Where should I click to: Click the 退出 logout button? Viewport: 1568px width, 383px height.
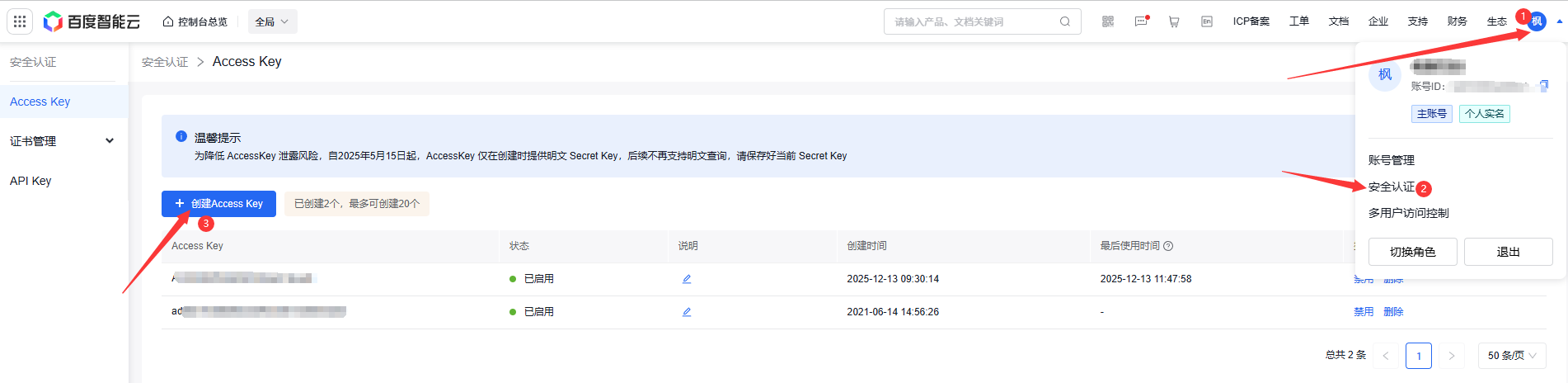(1508, 252)
